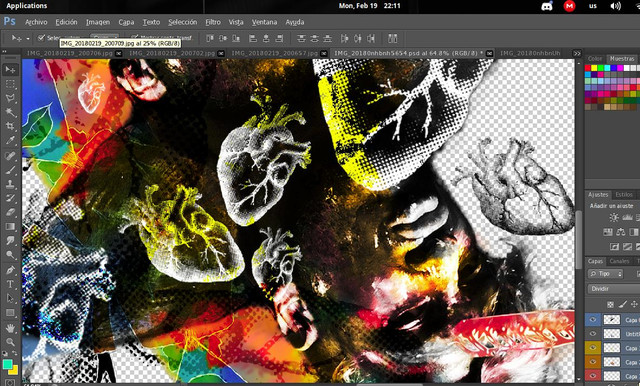
Task: Swap foreground and background colors
Action: [15, 354]
